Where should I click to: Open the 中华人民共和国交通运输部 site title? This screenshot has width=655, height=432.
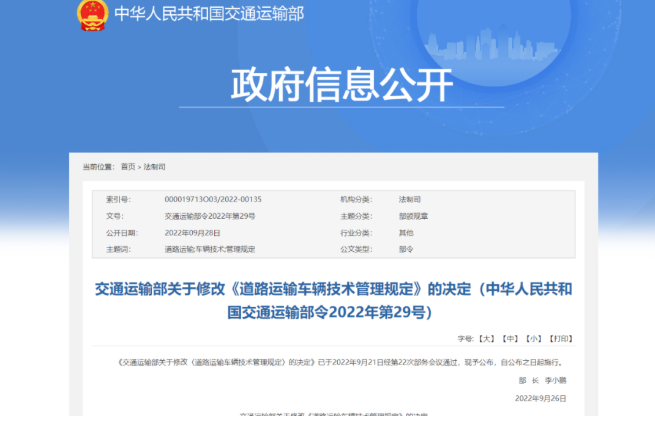(x=209, y=14)
